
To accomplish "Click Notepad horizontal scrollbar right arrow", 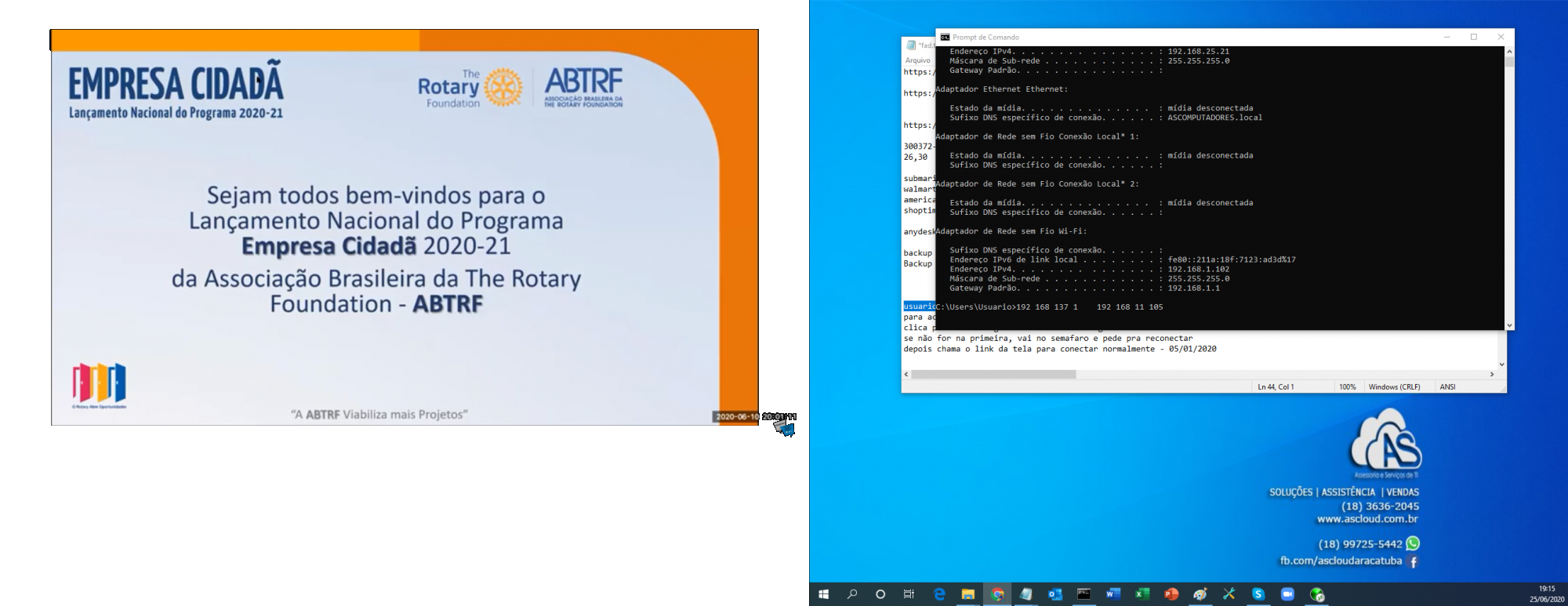I will pyautogui.click(x=1491, y=375).
